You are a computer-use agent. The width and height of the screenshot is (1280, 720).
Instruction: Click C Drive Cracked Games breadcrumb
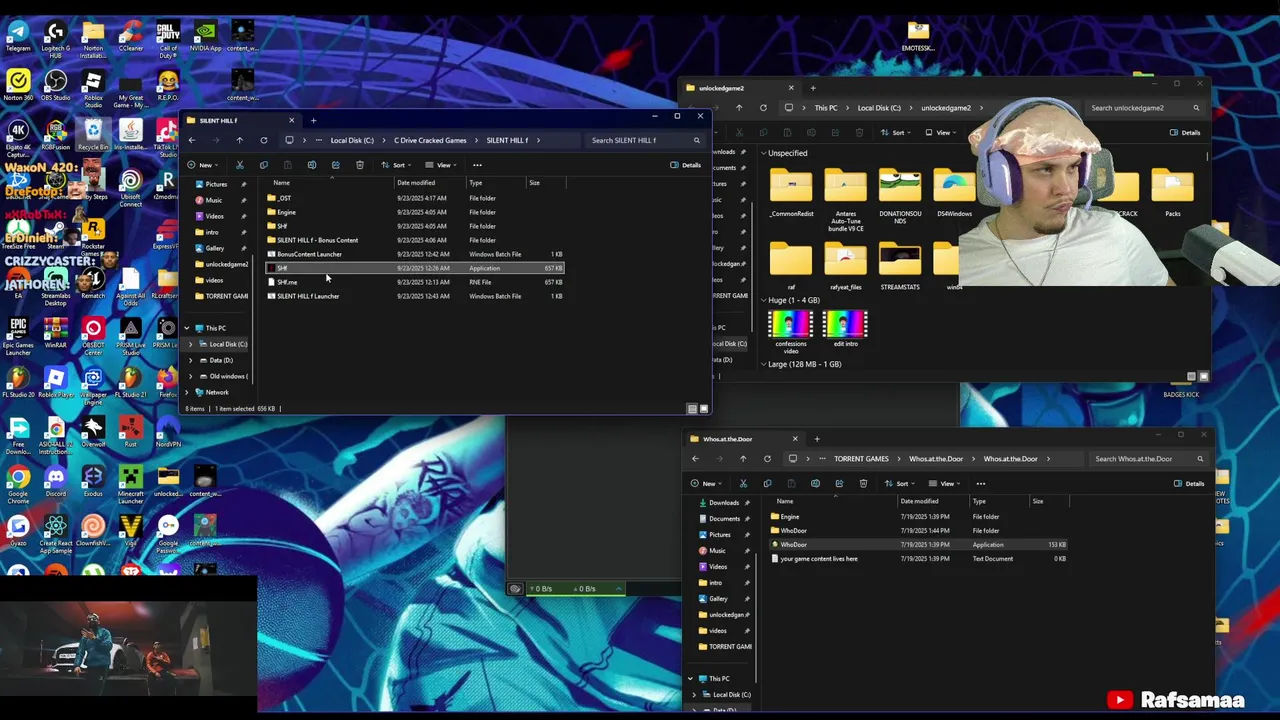point(430,141)
